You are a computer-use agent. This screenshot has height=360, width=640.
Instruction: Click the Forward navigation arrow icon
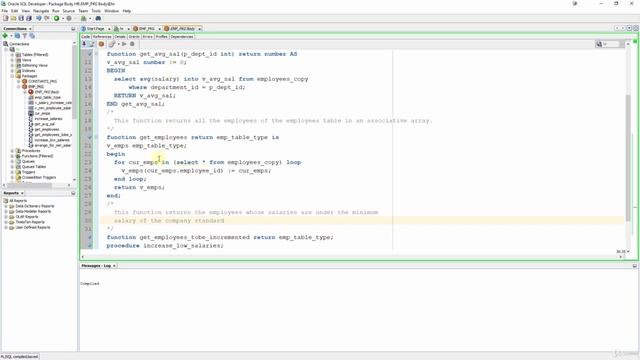(x=47, y=18)
